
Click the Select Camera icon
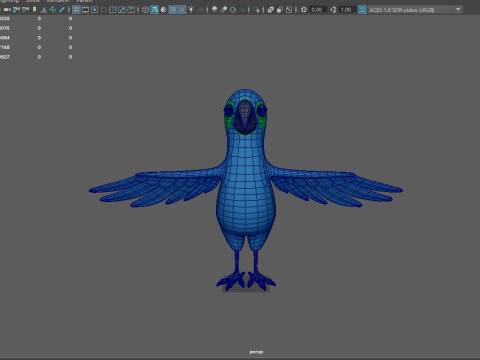[x=7, y=10]
